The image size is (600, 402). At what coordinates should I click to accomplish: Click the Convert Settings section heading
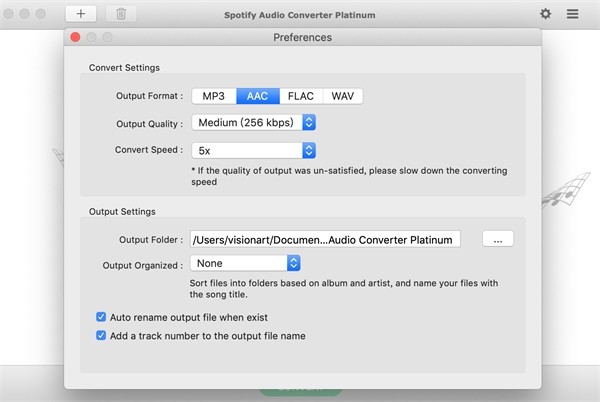[124, 68]
